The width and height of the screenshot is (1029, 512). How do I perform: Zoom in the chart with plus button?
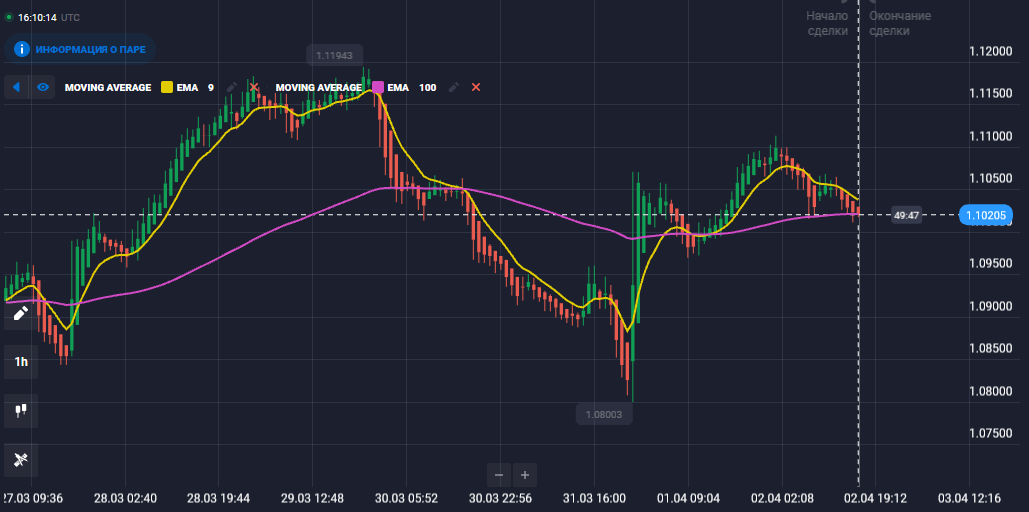524,474
